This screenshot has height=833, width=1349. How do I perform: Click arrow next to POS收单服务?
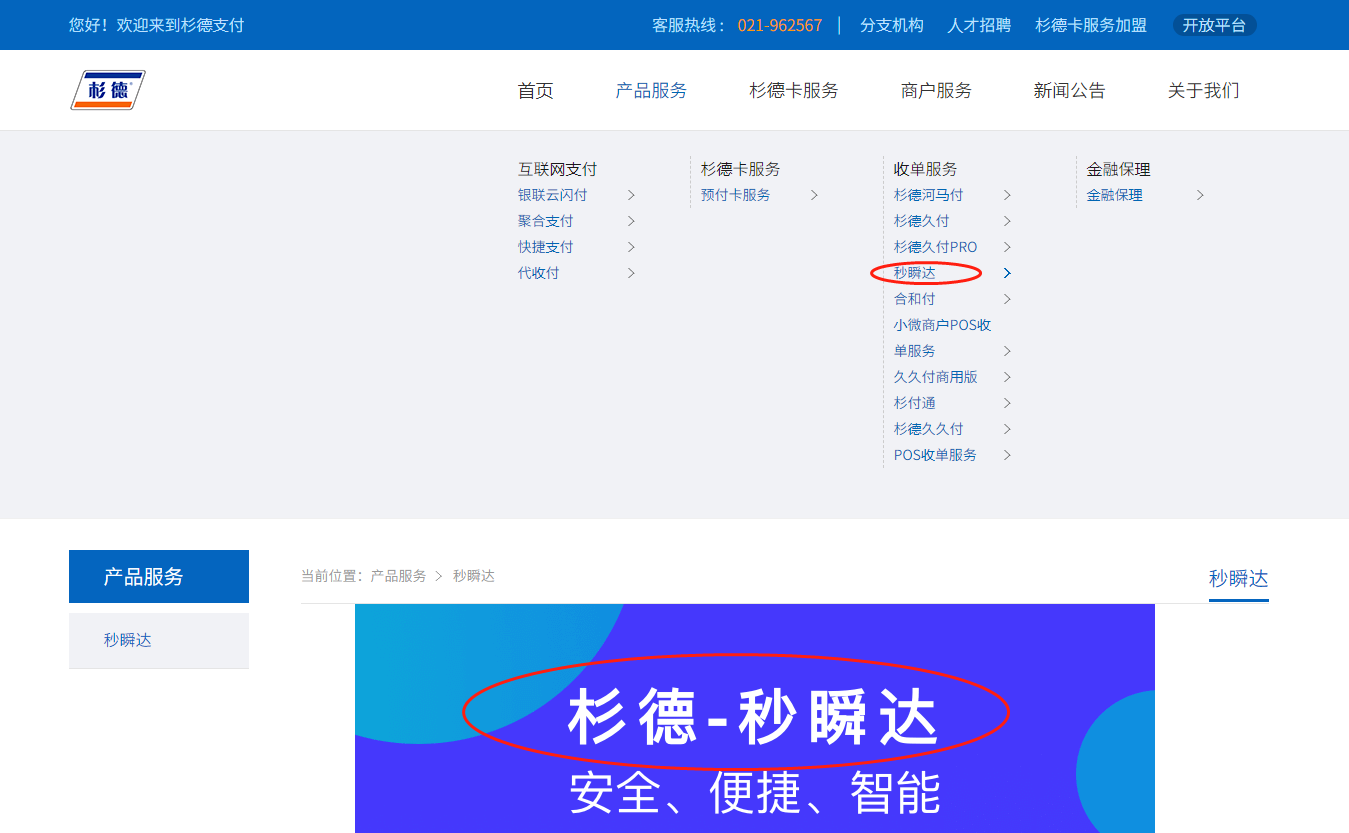pyautogui.click(x=1007, y=455)
